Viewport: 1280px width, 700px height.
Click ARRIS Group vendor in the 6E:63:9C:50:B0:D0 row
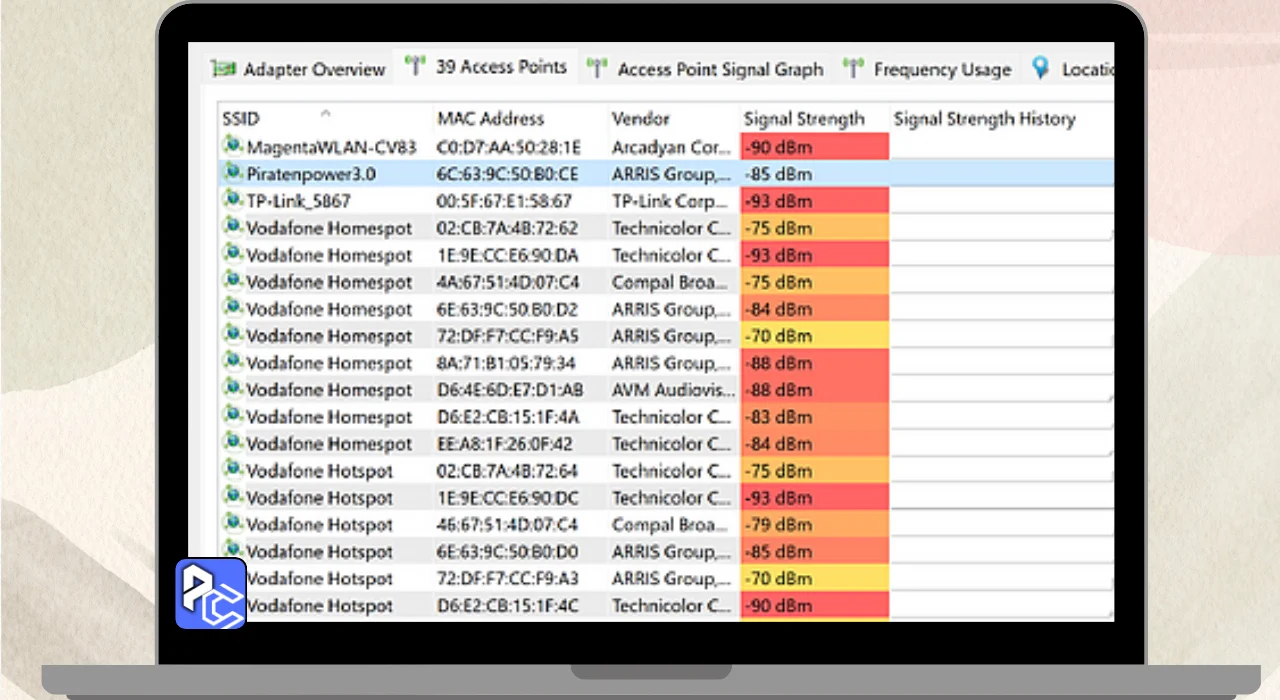pos(672,552)
